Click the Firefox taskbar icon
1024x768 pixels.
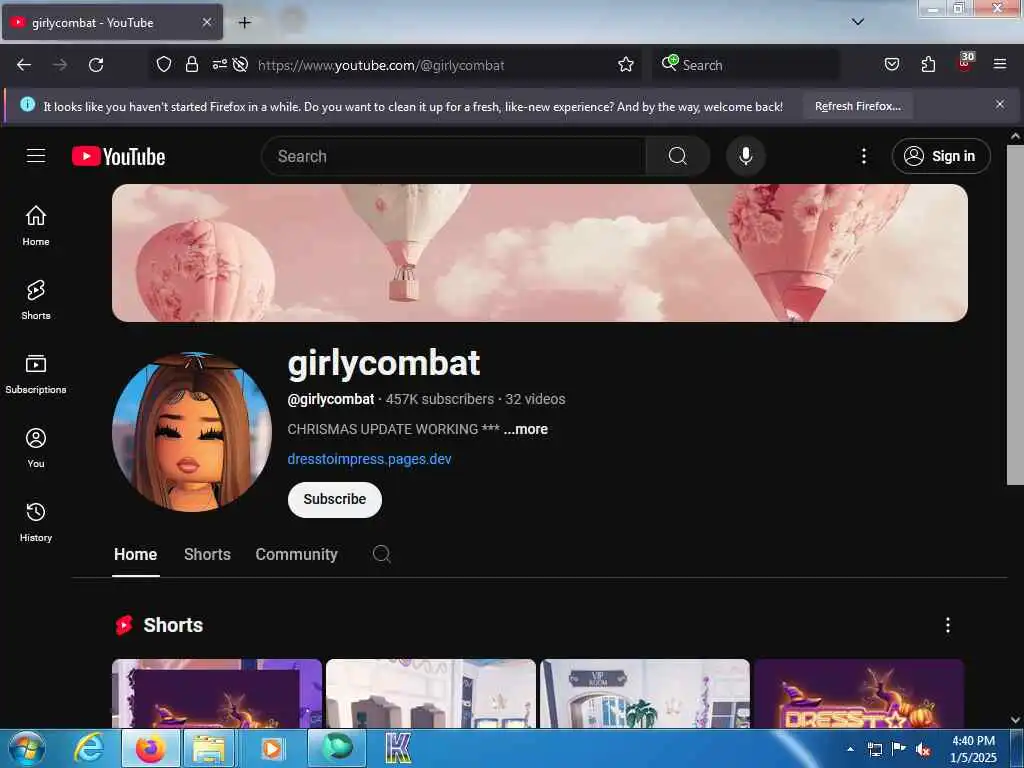point(150,748)
